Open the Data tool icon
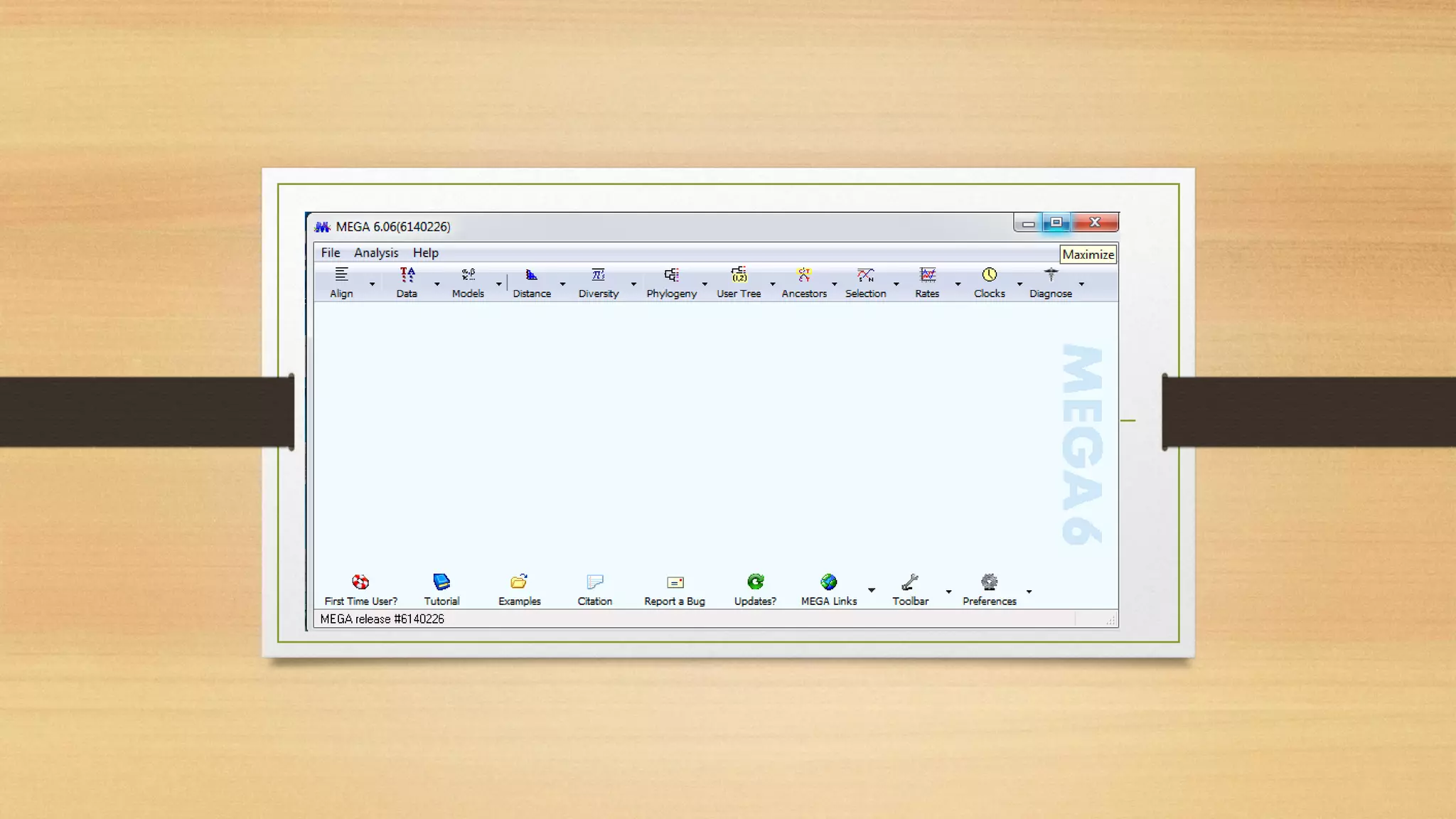Image resolution: width=1456 pixels, height=819 pixels. (407, 275)
